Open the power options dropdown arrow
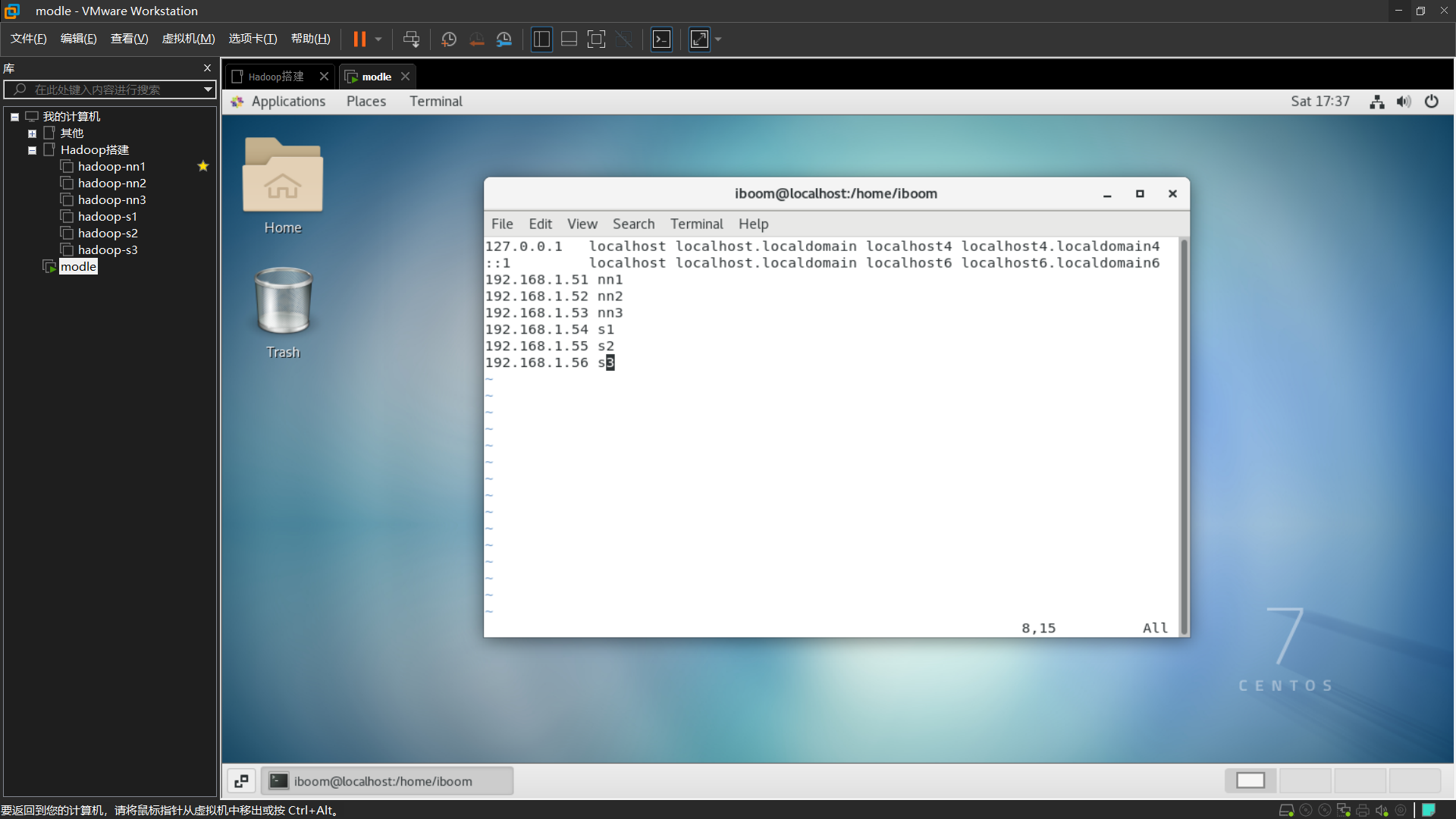Viewport: 1456px width, 819px height. pos(378,39)
